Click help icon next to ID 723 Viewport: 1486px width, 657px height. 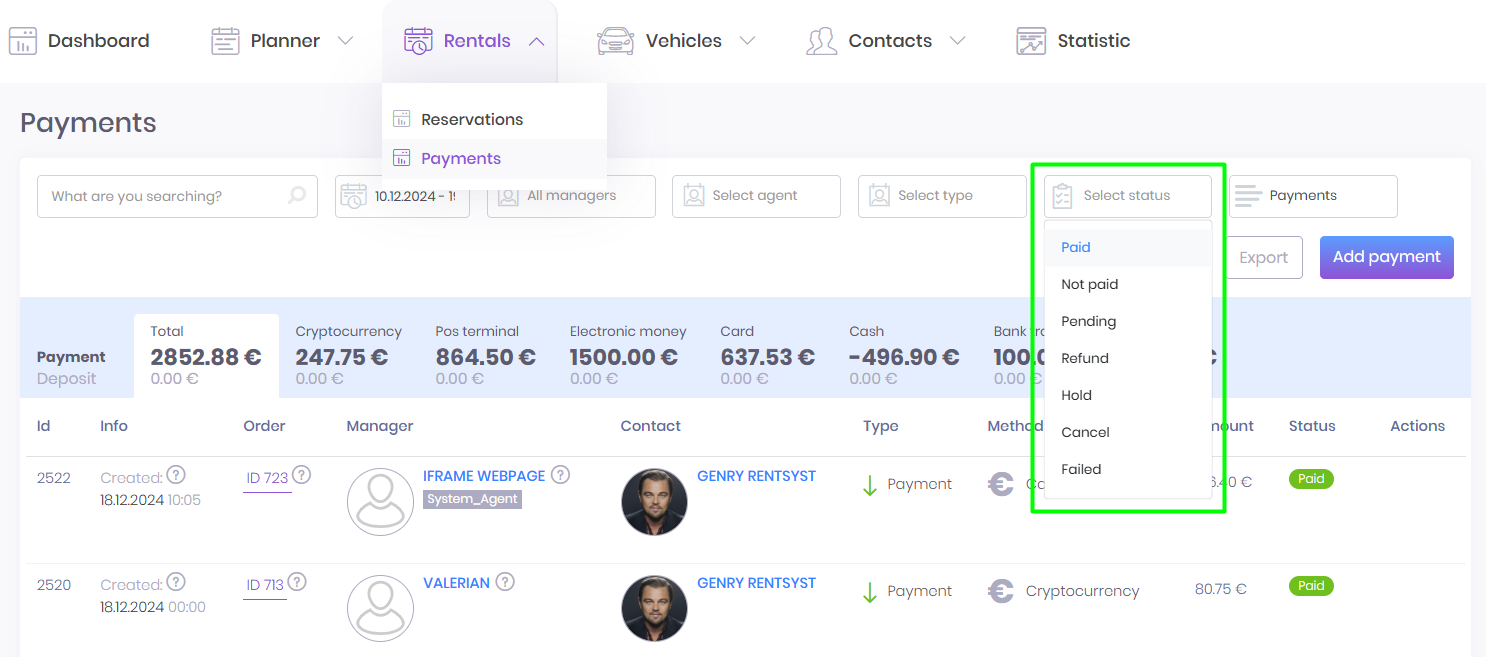point(301,475)
